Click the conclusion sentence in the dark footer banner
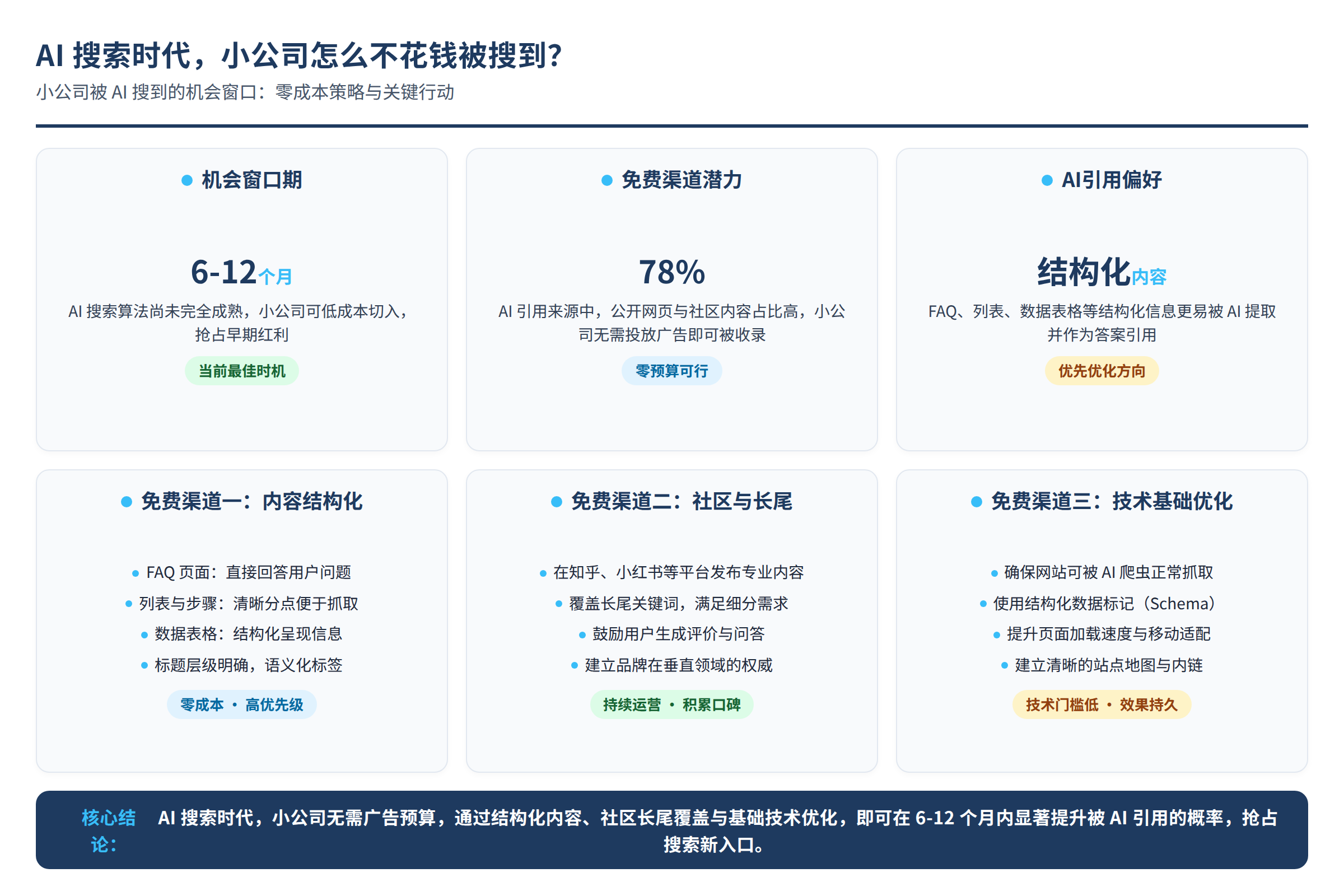1344x896 pixels. 717,831
